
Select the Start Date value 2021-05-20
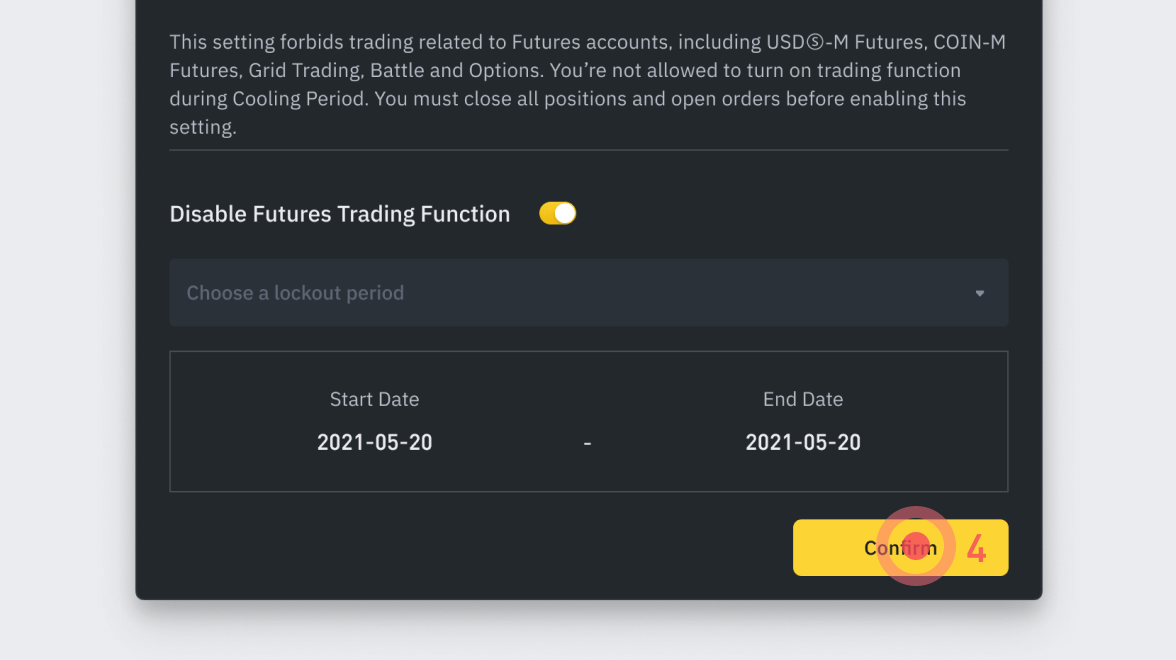[374, 442]
